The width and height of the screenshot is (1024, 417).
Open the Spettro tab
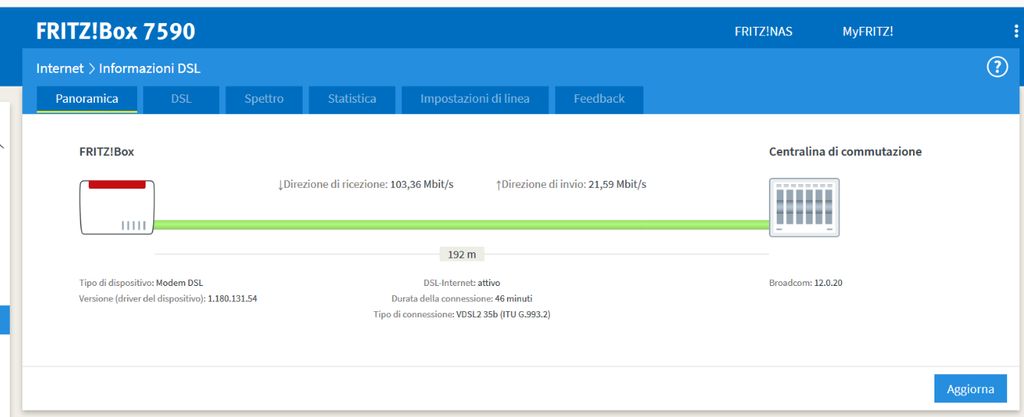coord(264,99)
